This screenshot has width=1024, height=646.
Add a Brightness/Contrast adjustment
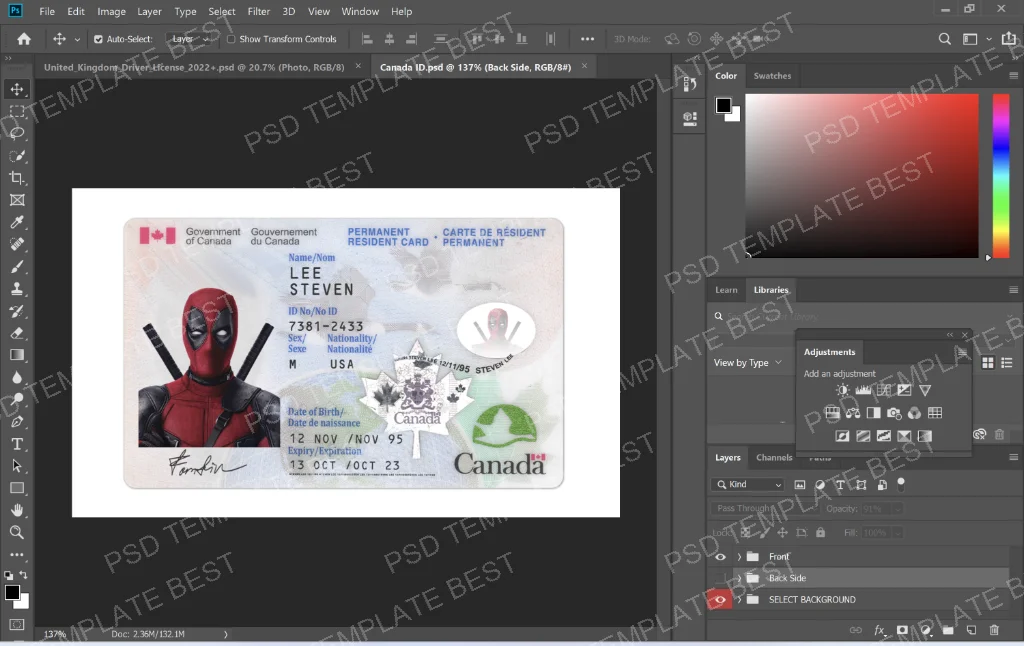(x=842, y=390)
